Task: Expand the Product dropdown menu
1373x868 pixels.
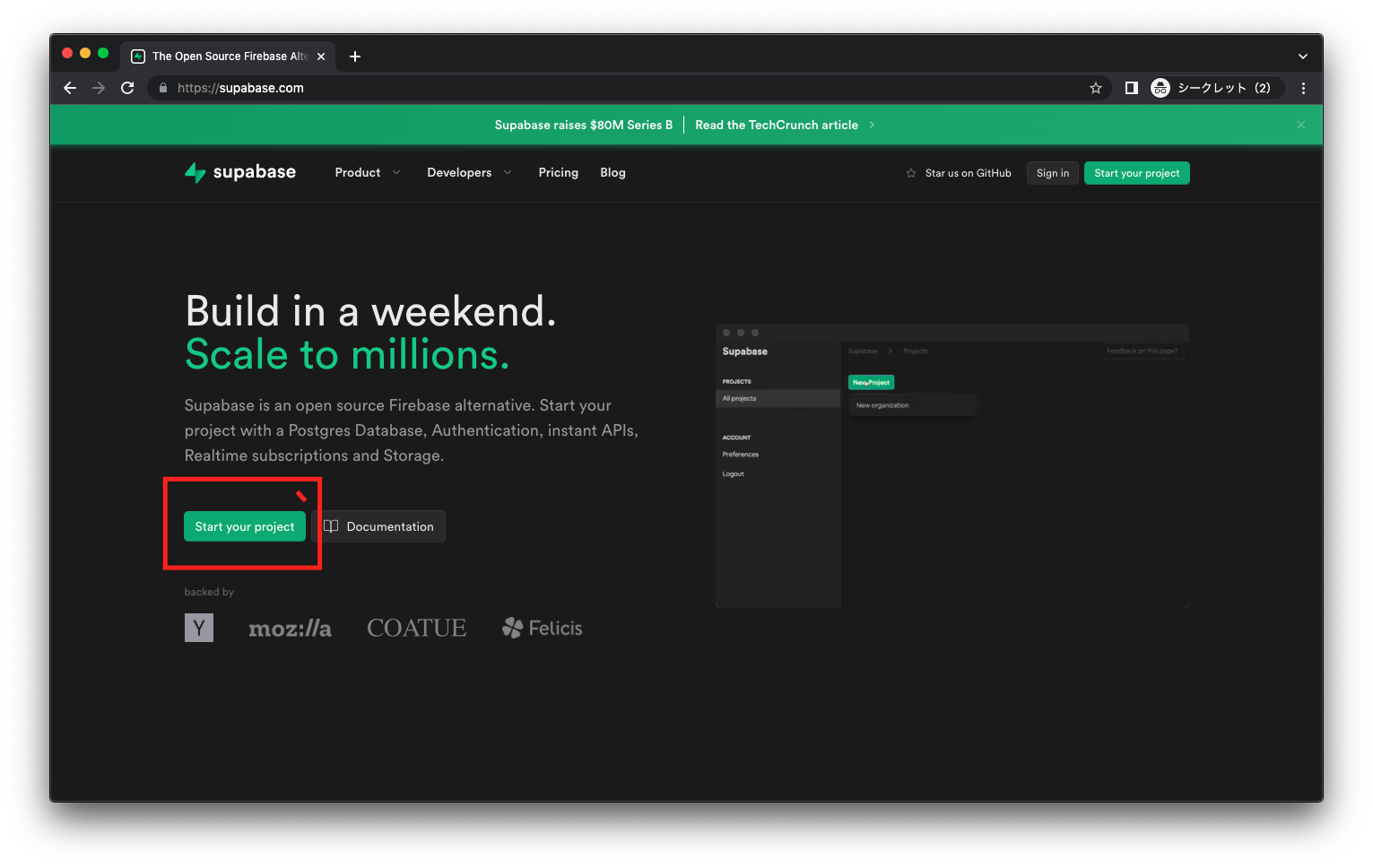Action: click(x=368, y=172)
